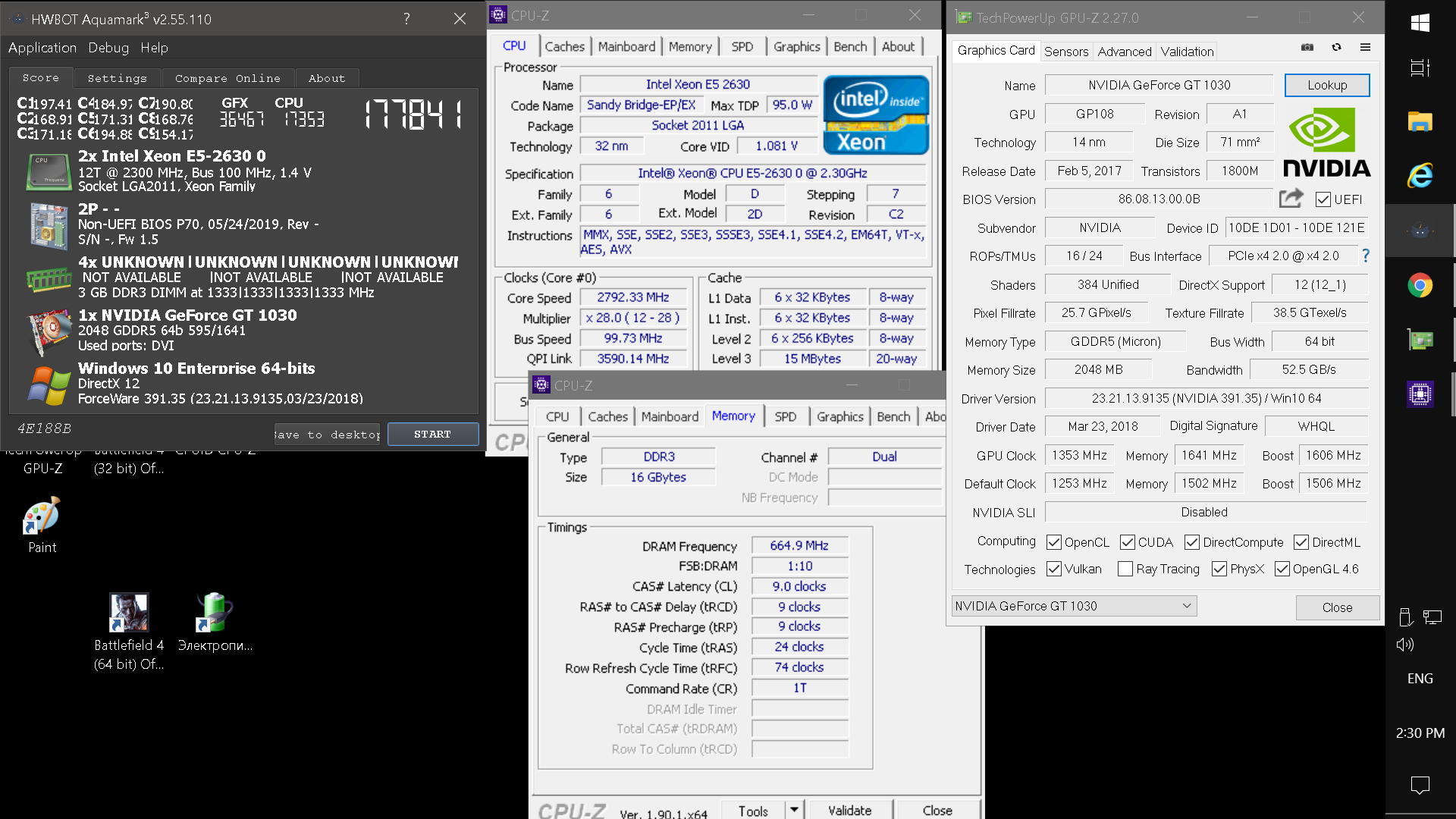Open Google Chrome from the taskbar
The height and width of the screenshot is (819, 1456).
point(1420,285)
